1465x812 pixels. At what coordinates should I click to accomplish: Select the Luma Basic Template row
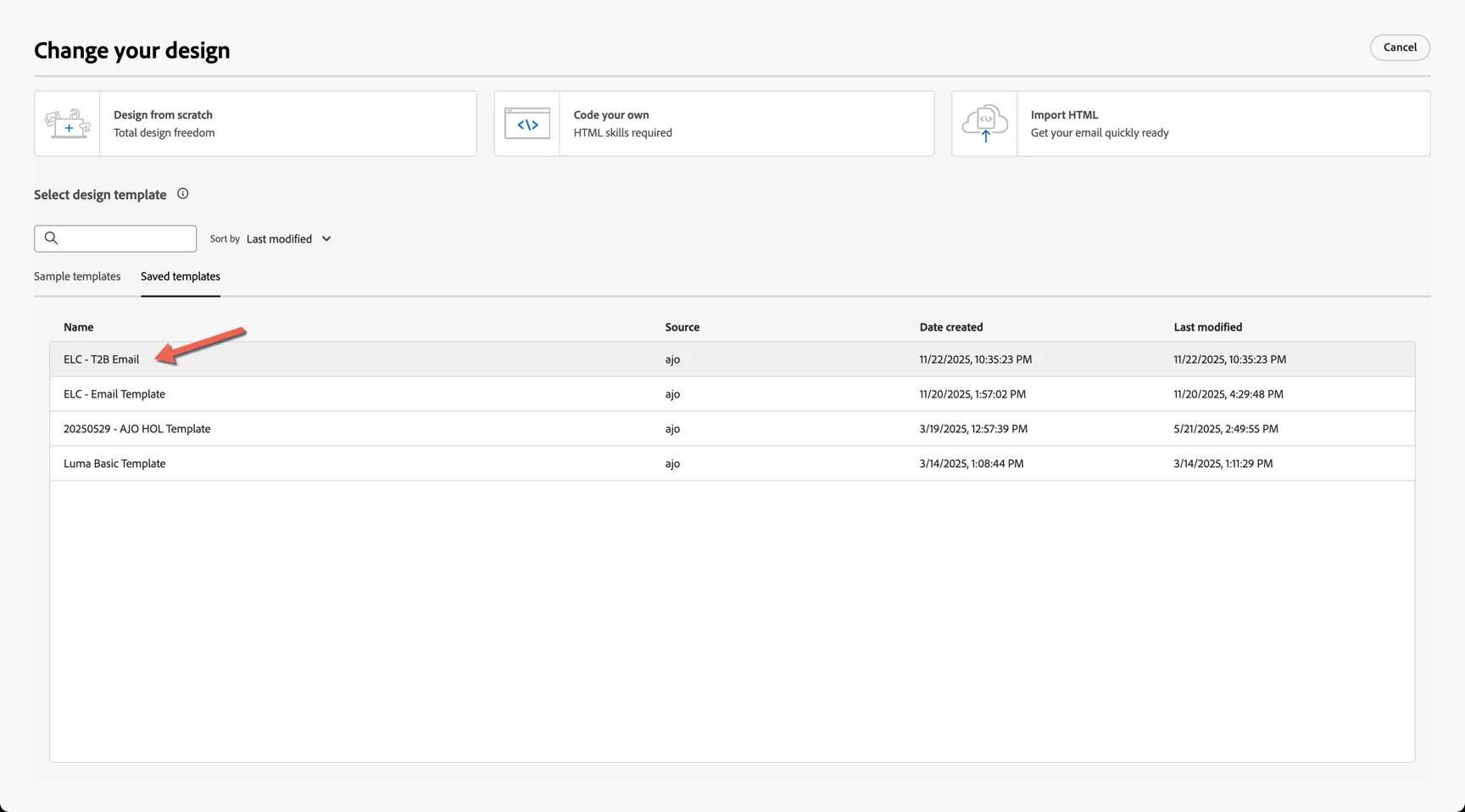[732, 464]
